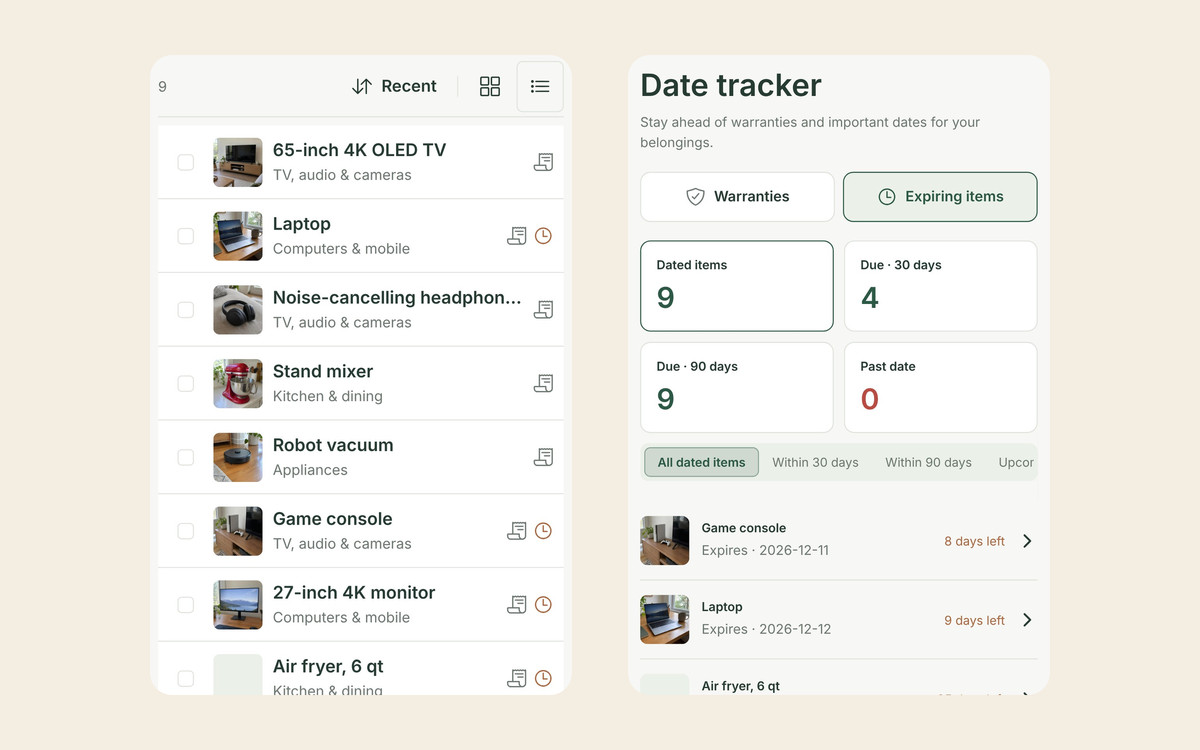1200x750 pixels.
Task: Open the Stand mixer thumbnail
Action: (238, 383)
